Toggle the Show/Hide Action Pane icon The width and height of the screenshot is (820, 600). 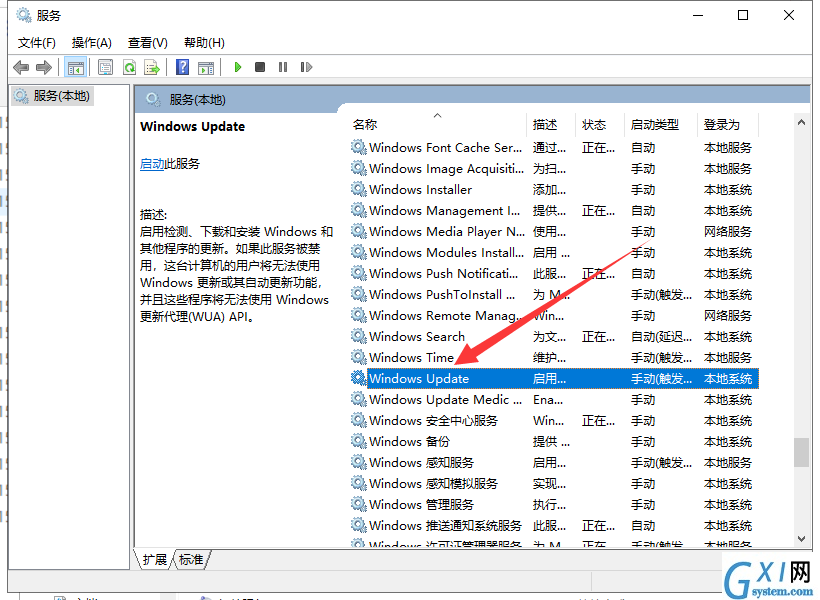coord(206,67)
